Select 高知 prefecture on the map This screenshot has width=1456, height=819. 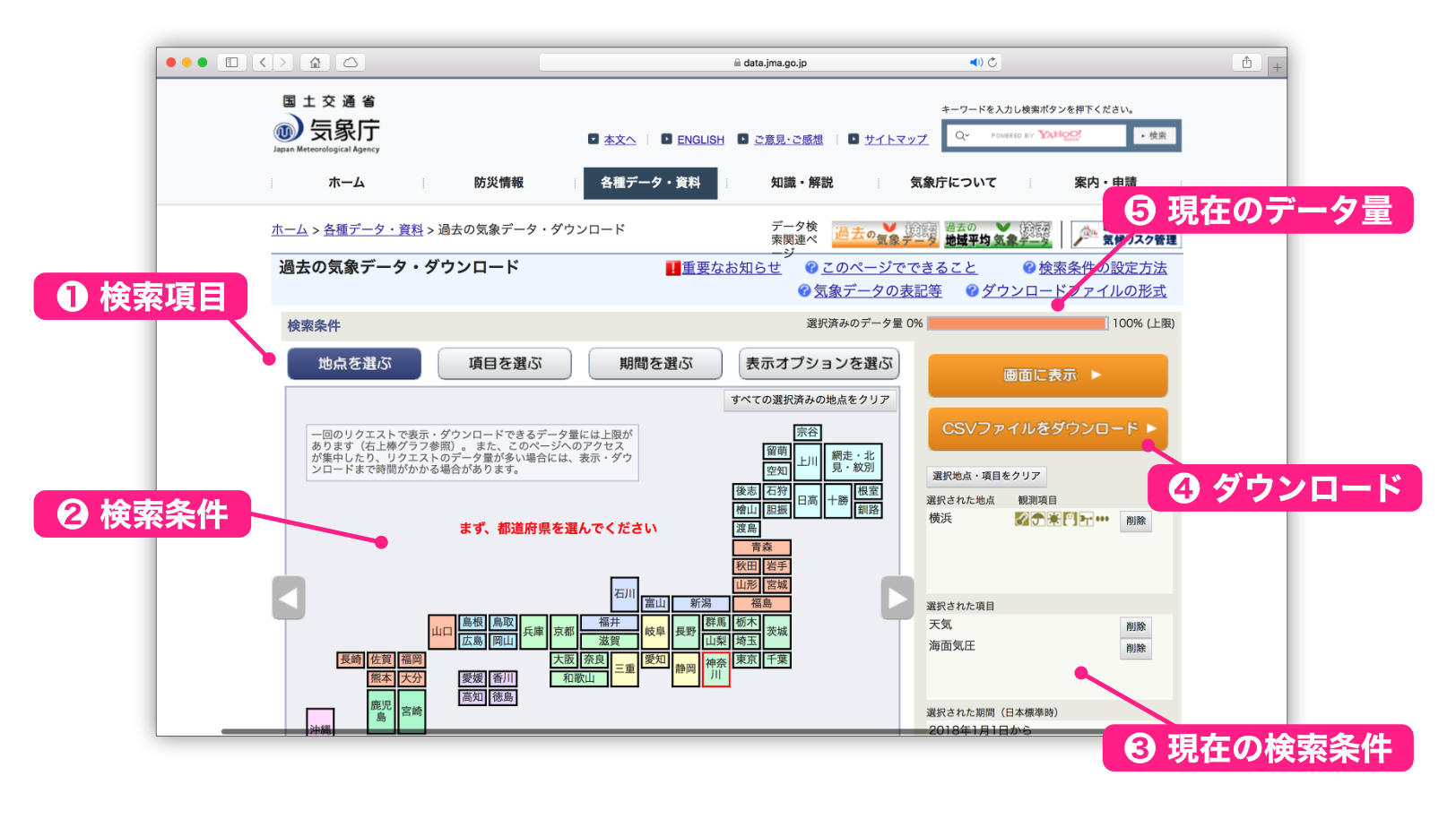tap(472, 697)
